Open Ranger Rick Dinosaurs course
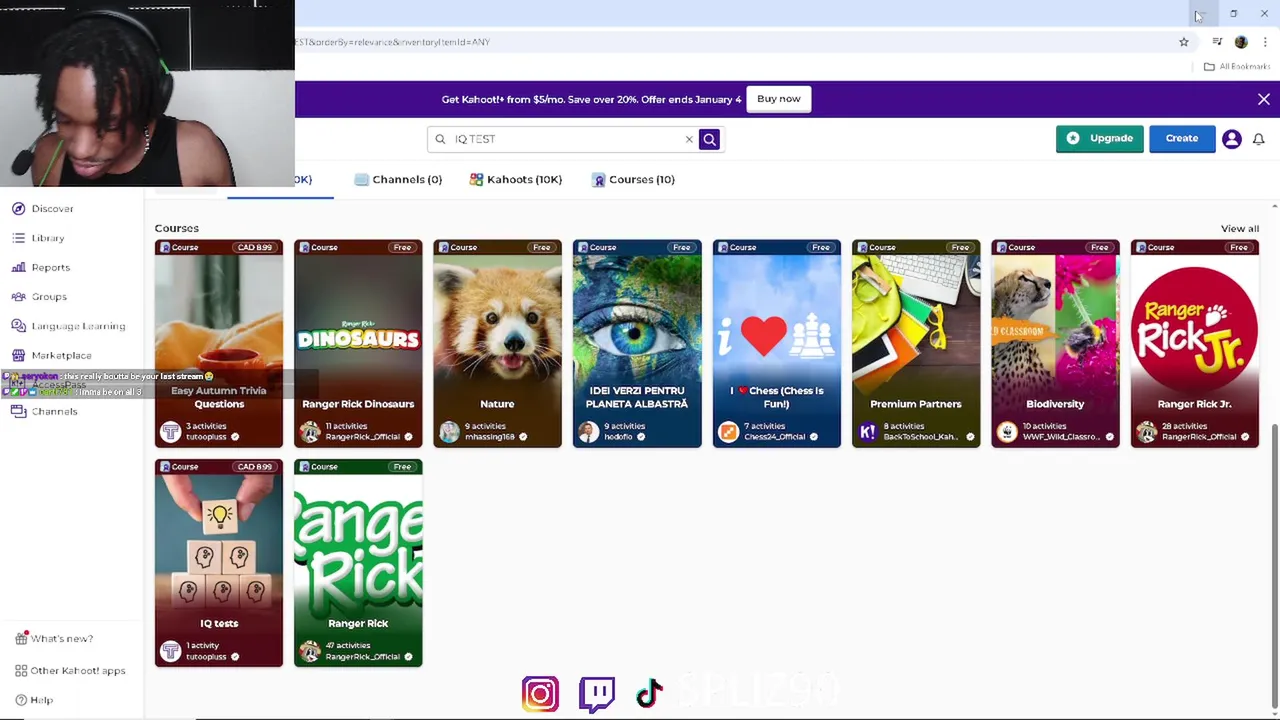The image size is (1280, 720). 358,343
